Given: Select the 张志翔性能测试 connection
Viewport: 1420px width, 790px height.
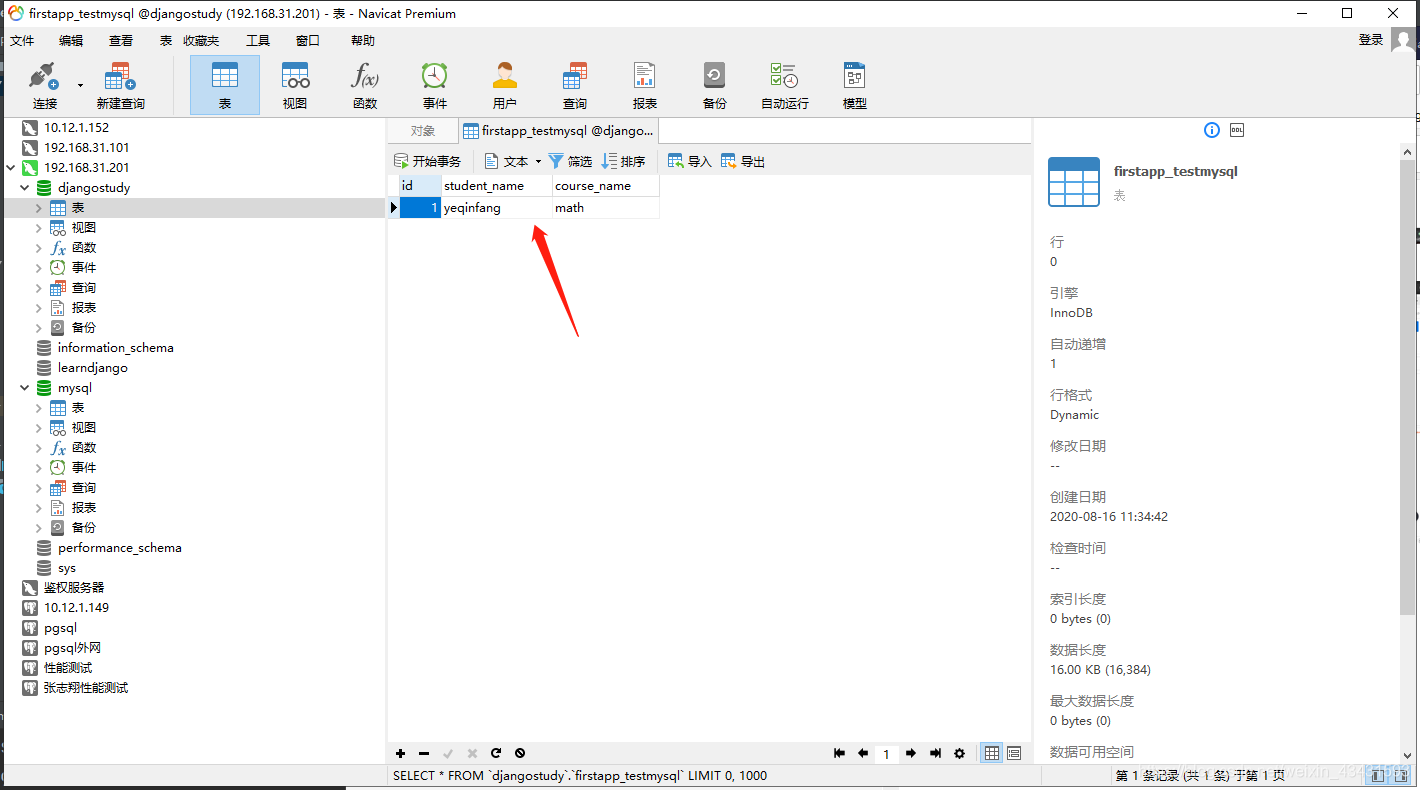Looking at the screenshot, I should click(x=86, y=688).
